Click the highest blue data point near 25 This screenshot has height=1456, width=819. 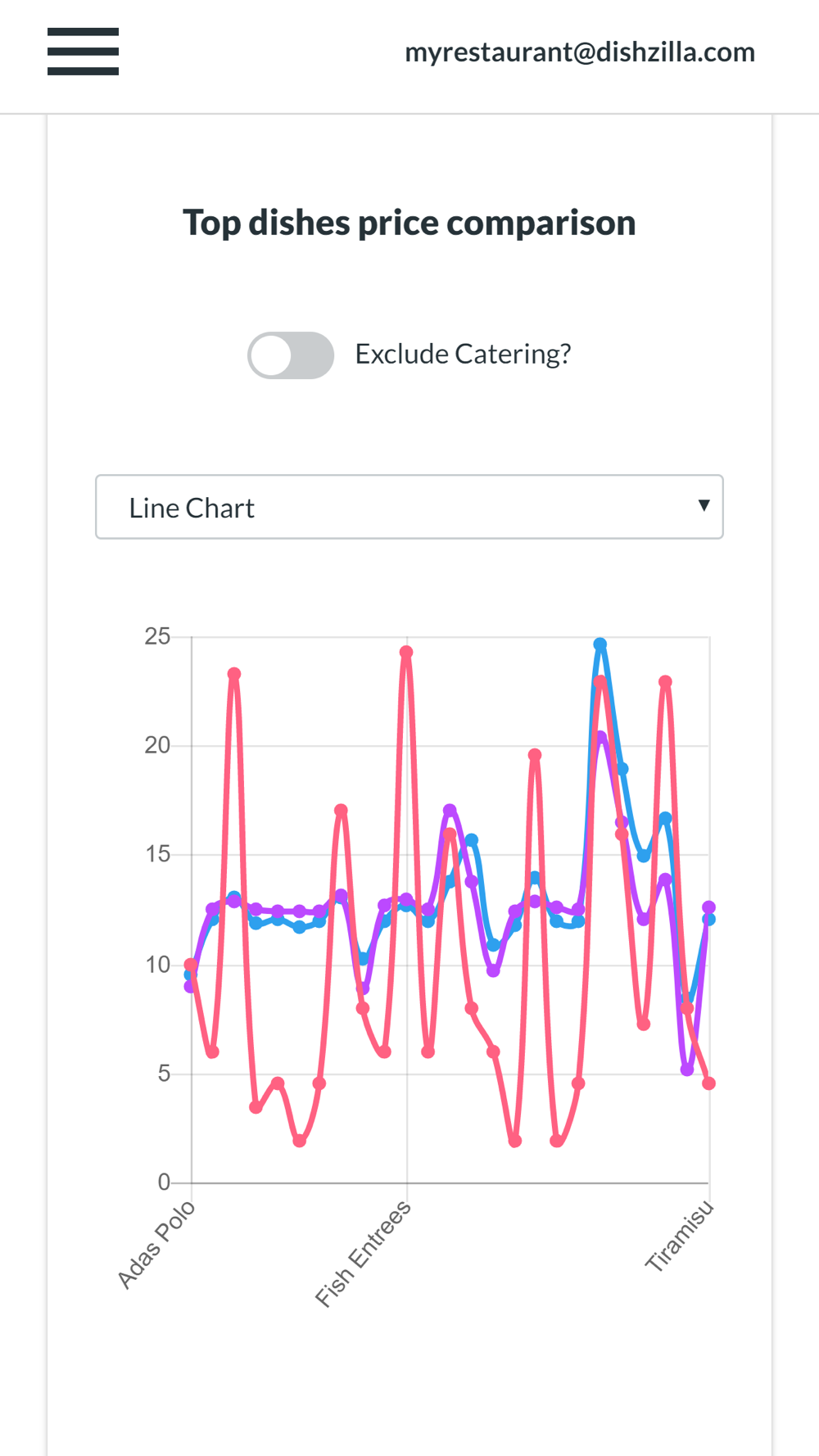pyautogui.click(x=600, y=644)
